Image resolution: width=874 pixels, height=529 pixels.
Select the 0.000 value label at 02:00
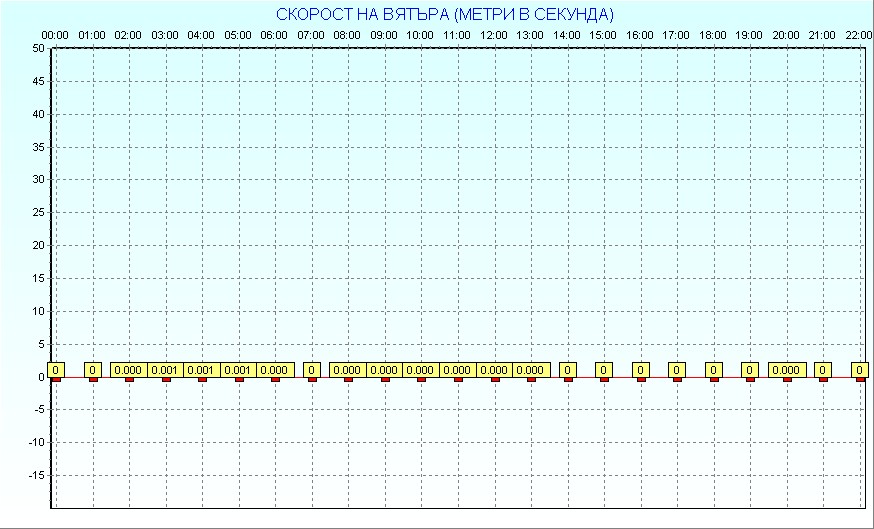click(x=128, y=370)
